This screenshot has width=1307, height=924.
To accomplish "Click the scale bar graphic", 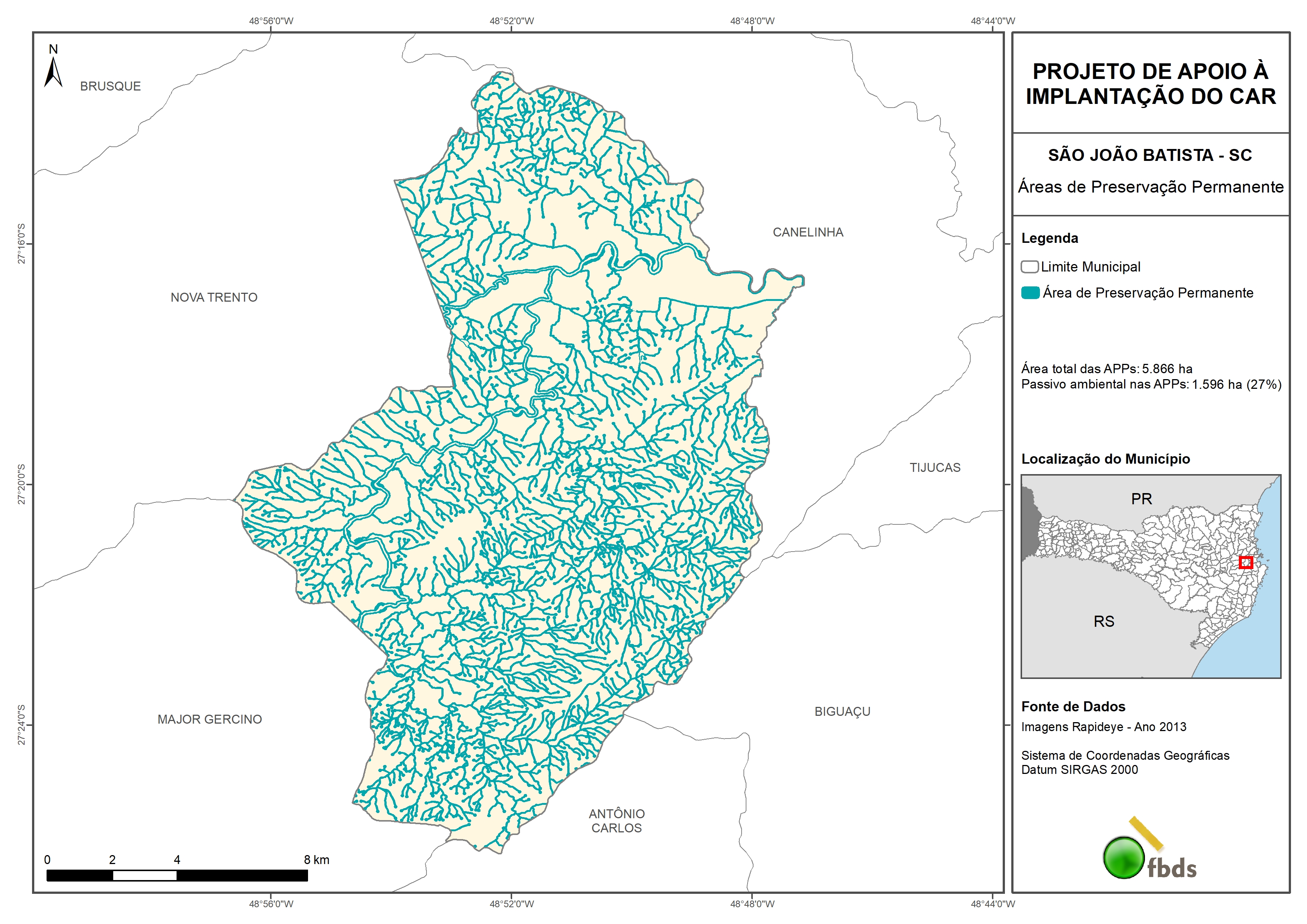I will tap(177, 876).
